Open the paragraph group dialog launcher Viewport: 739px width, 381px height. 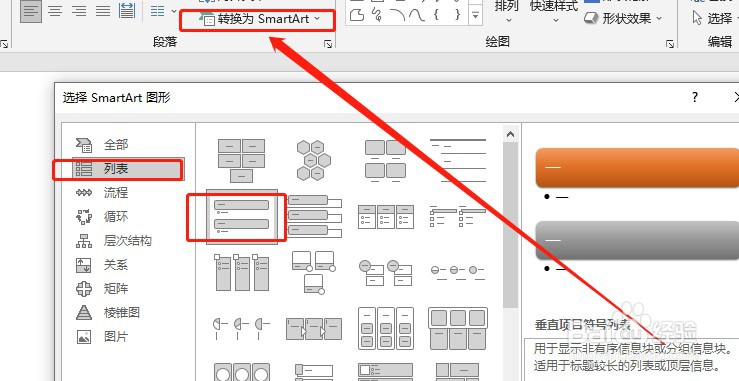point(328,44)
